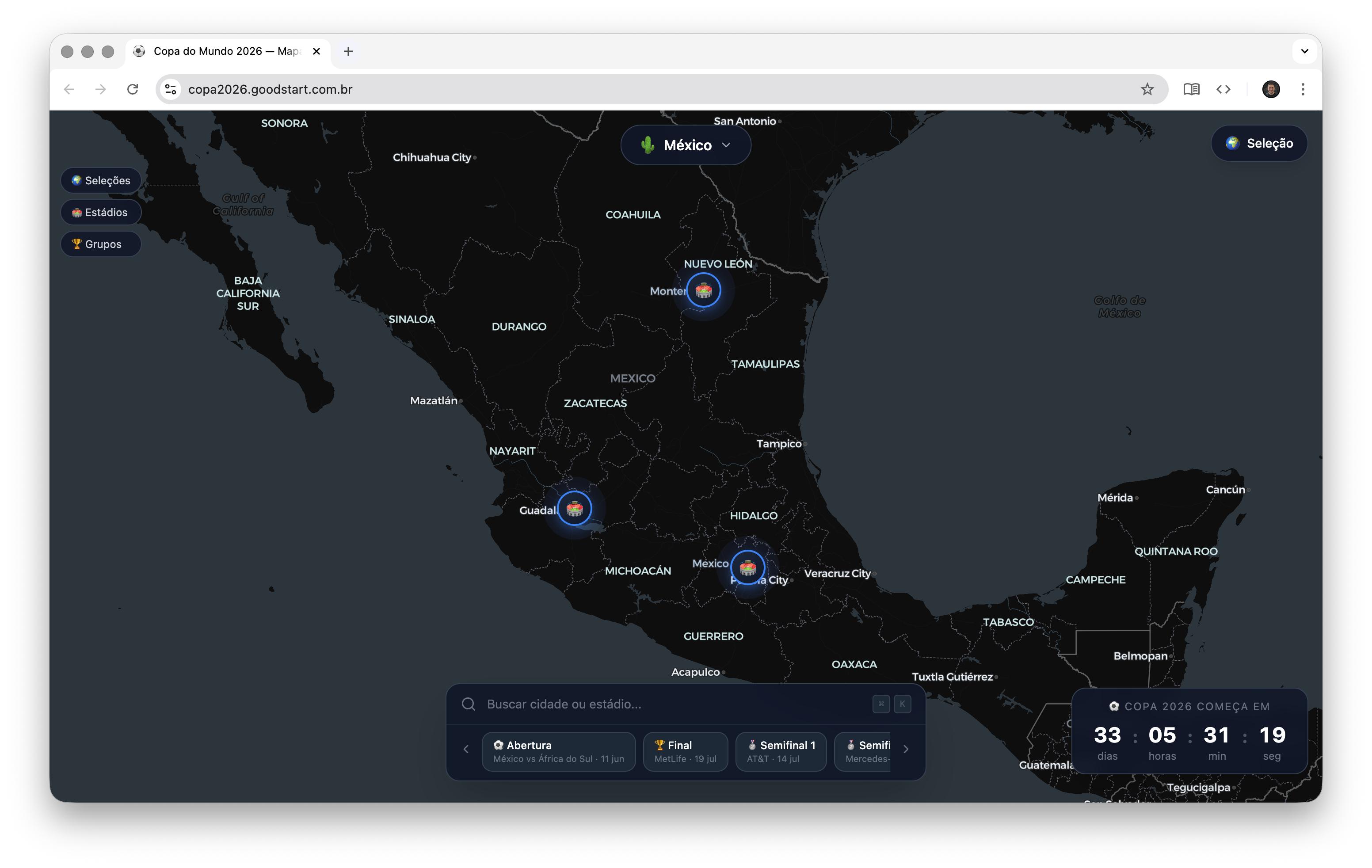Close the Copa do Mundo 2026 tab

(x=317, y=51)
